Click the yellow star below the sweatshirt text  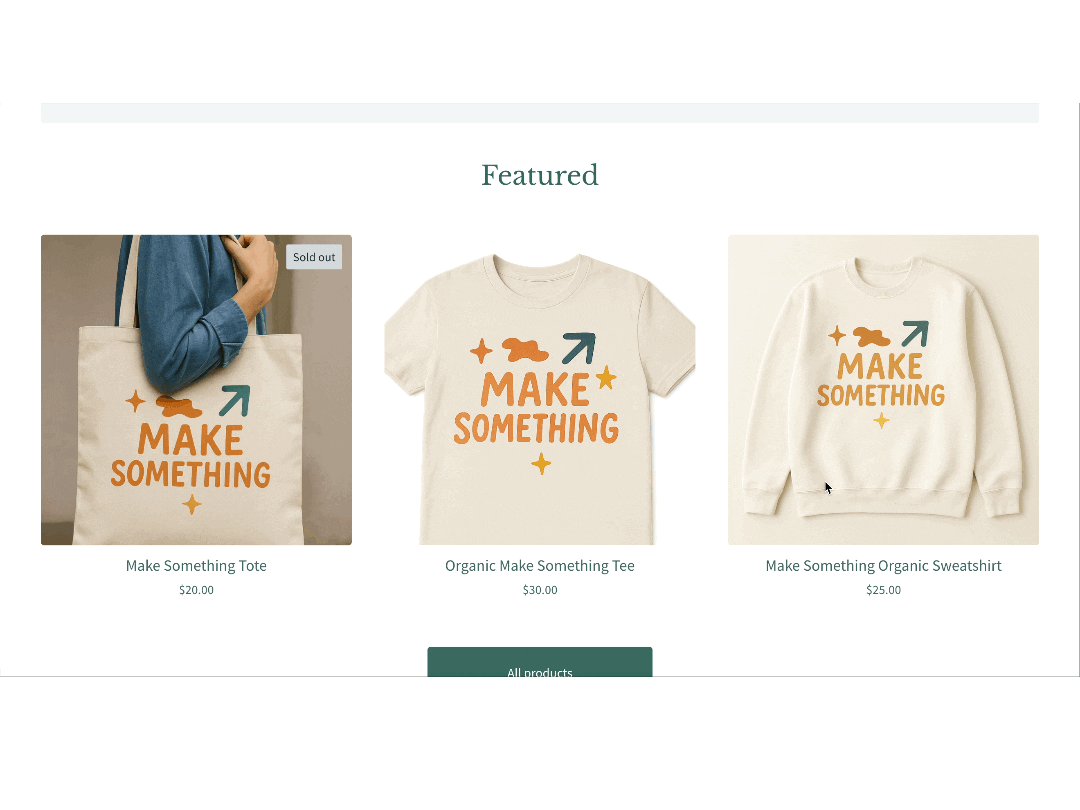[881, 421]
